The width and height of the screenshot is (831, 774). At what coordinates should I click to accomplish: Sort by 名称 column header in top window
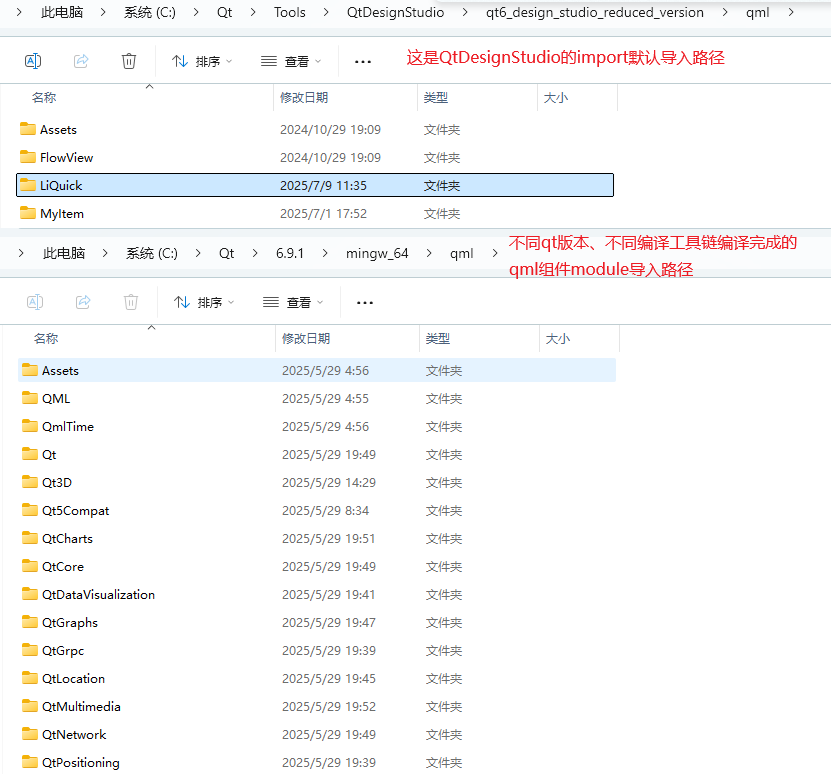[x=43, y=98]
